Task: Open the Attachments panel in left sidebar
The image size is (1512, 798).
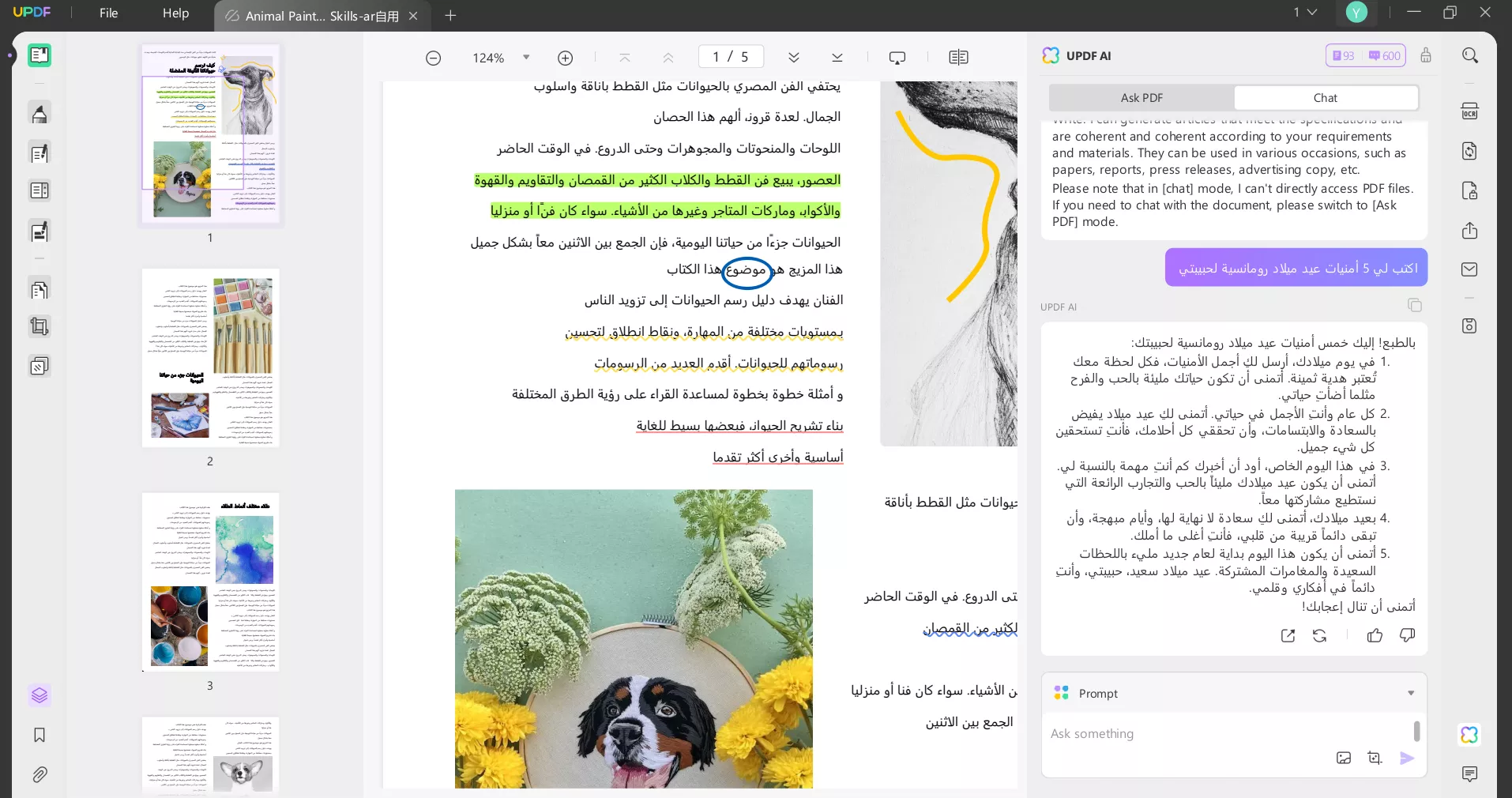Action: [x=39, y=774]
